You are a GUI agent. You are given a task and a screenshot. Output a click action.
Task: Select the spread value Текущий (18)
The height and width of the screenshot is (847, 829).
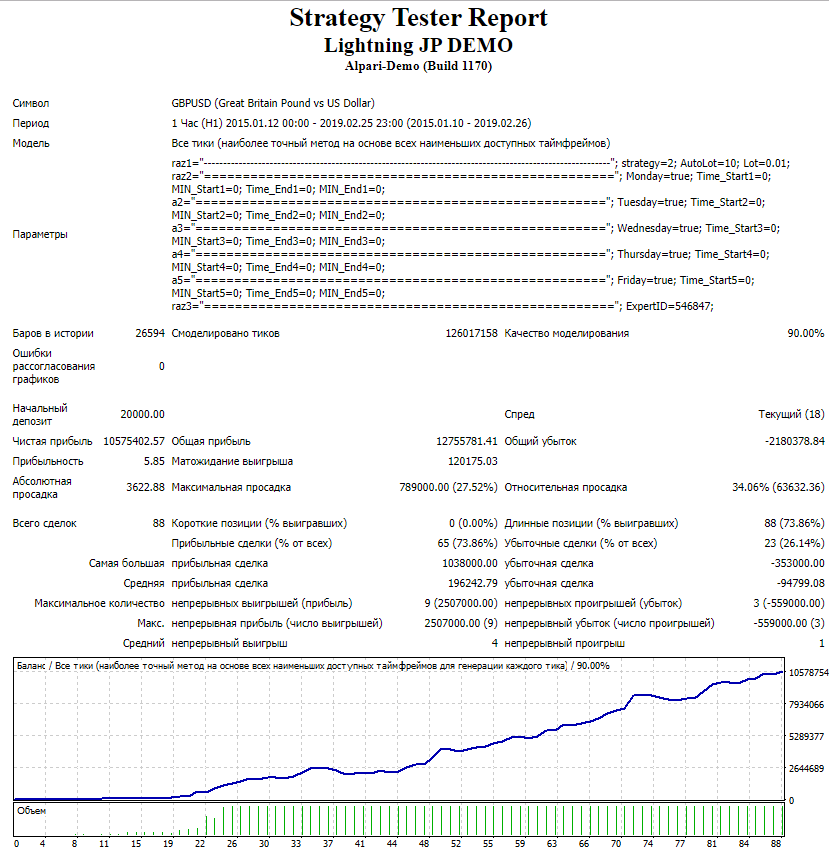(791, 414)
